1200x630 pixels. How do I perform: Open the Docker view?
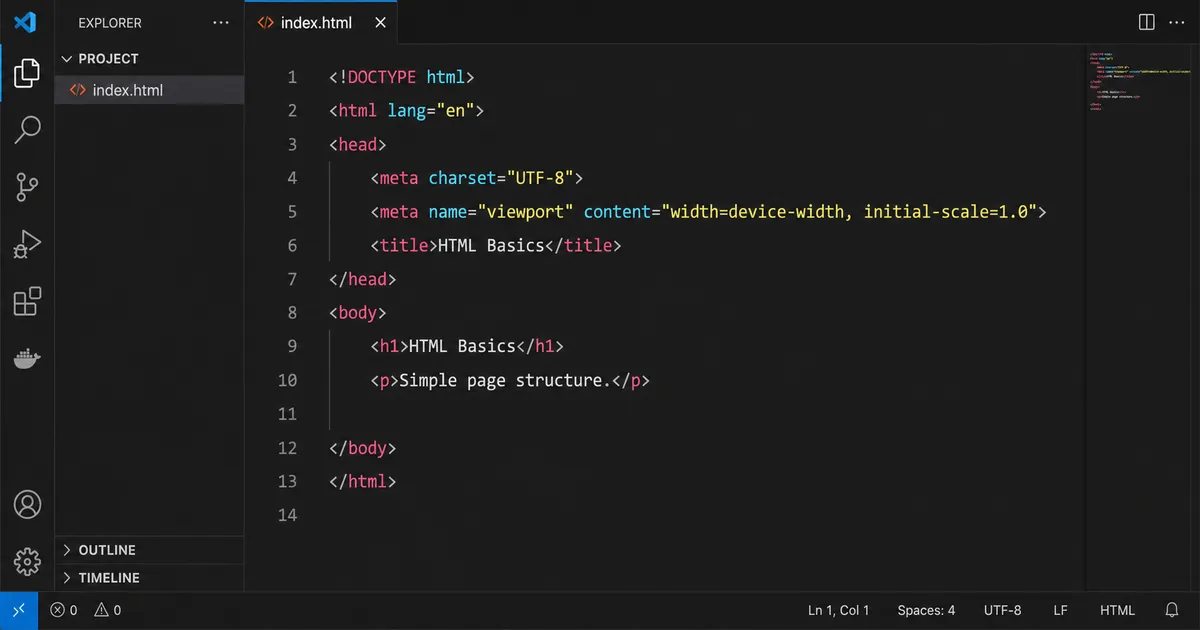point(27,358)
